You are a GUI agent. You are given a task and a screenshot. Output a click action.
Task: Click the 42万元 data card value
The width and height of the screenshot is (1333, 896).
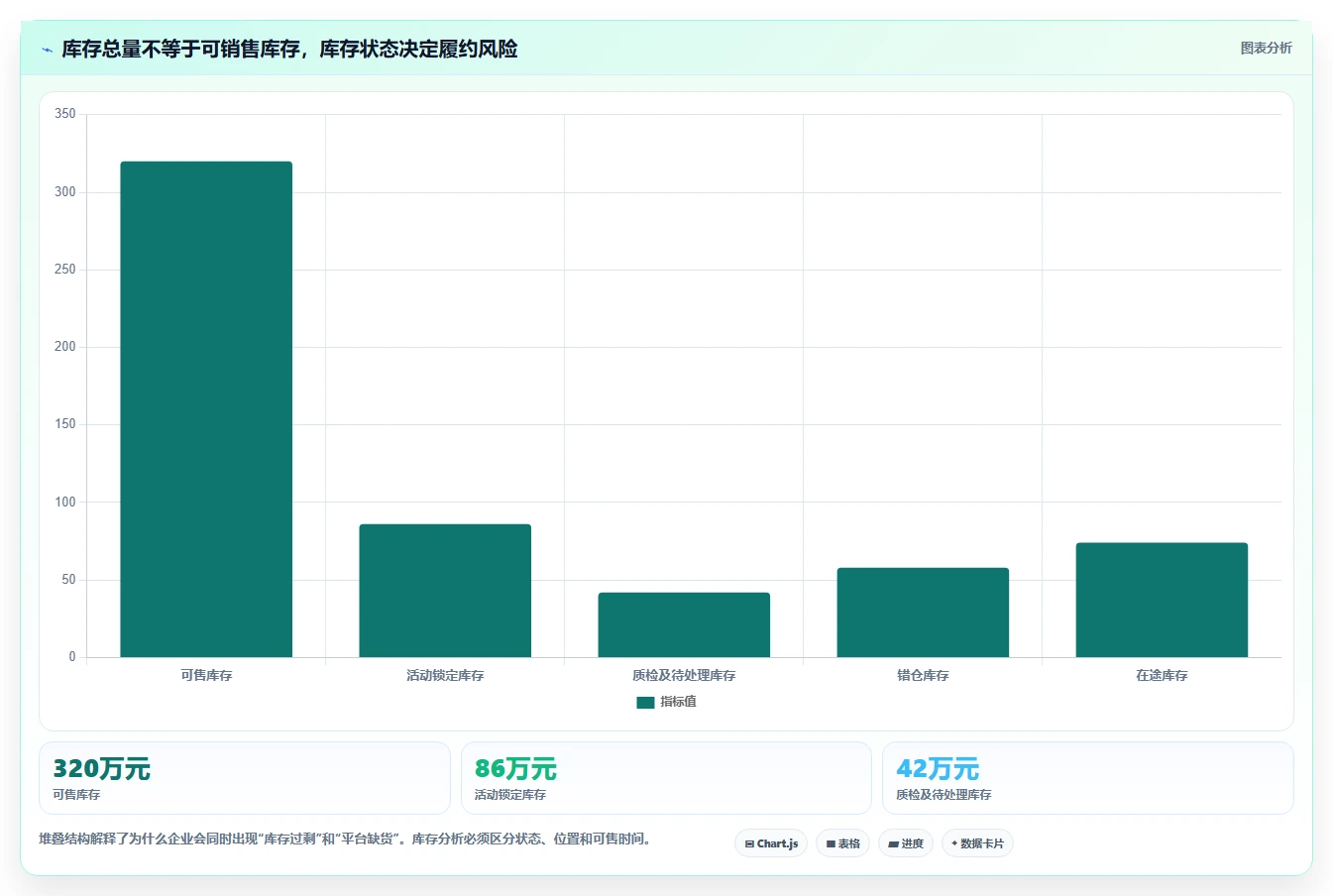click(938, 769)
